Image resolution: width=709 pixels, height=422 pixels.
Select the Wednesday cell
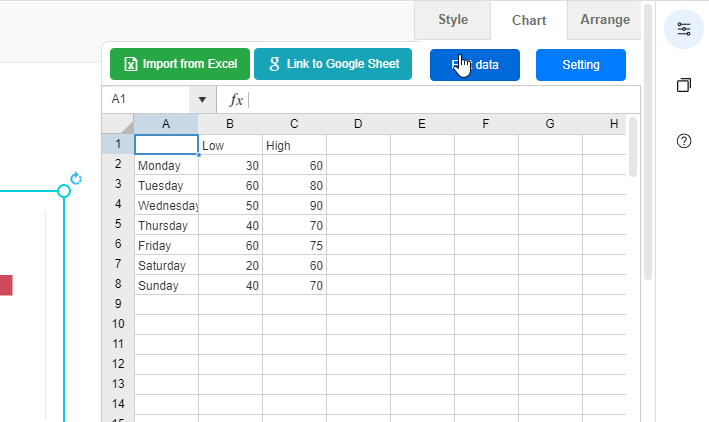166,205
